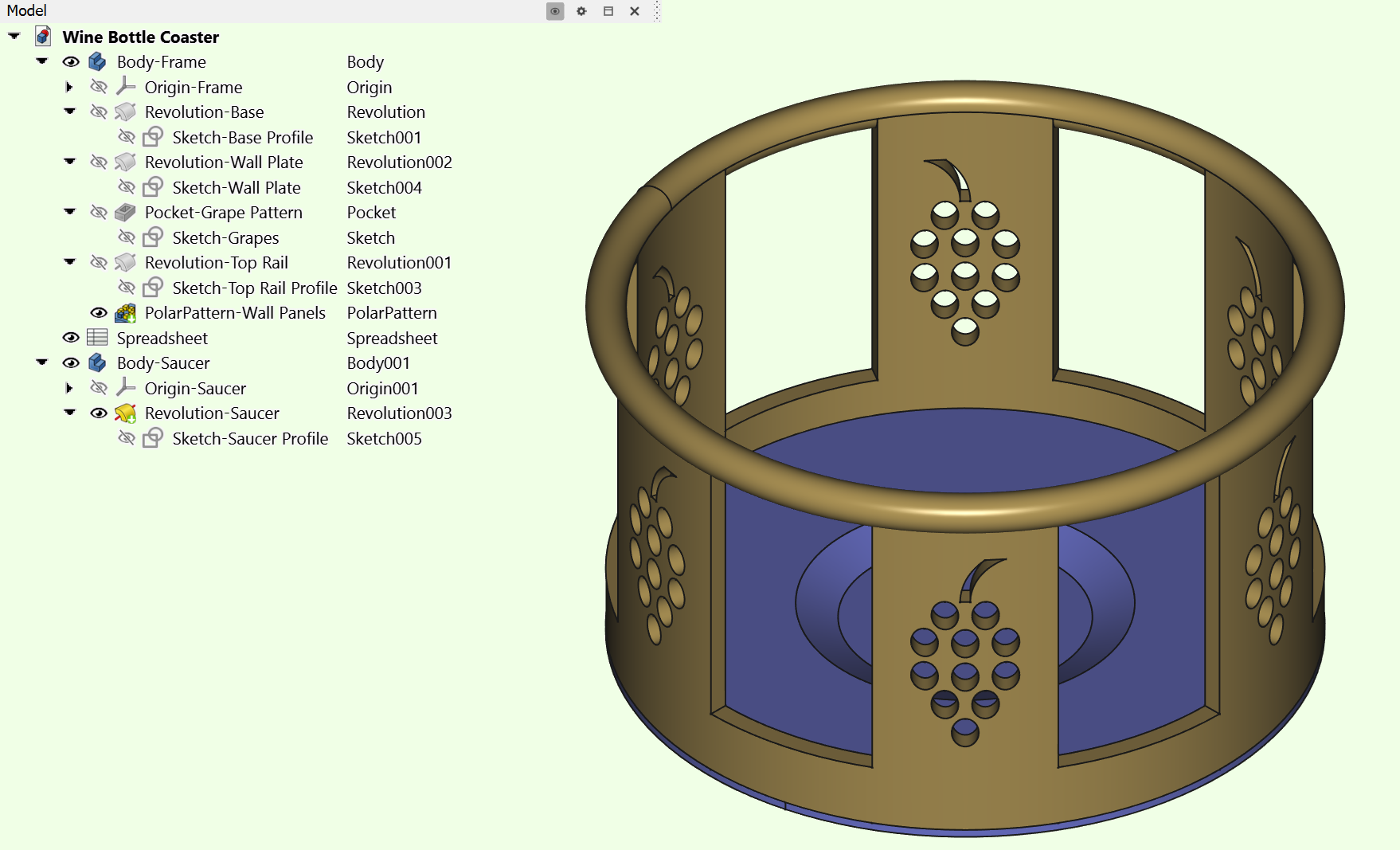Hide Revolution-Saucer via its eye toggle
Image resolution: width=1400 pixels, height=850 pixels.
[99, 413]
